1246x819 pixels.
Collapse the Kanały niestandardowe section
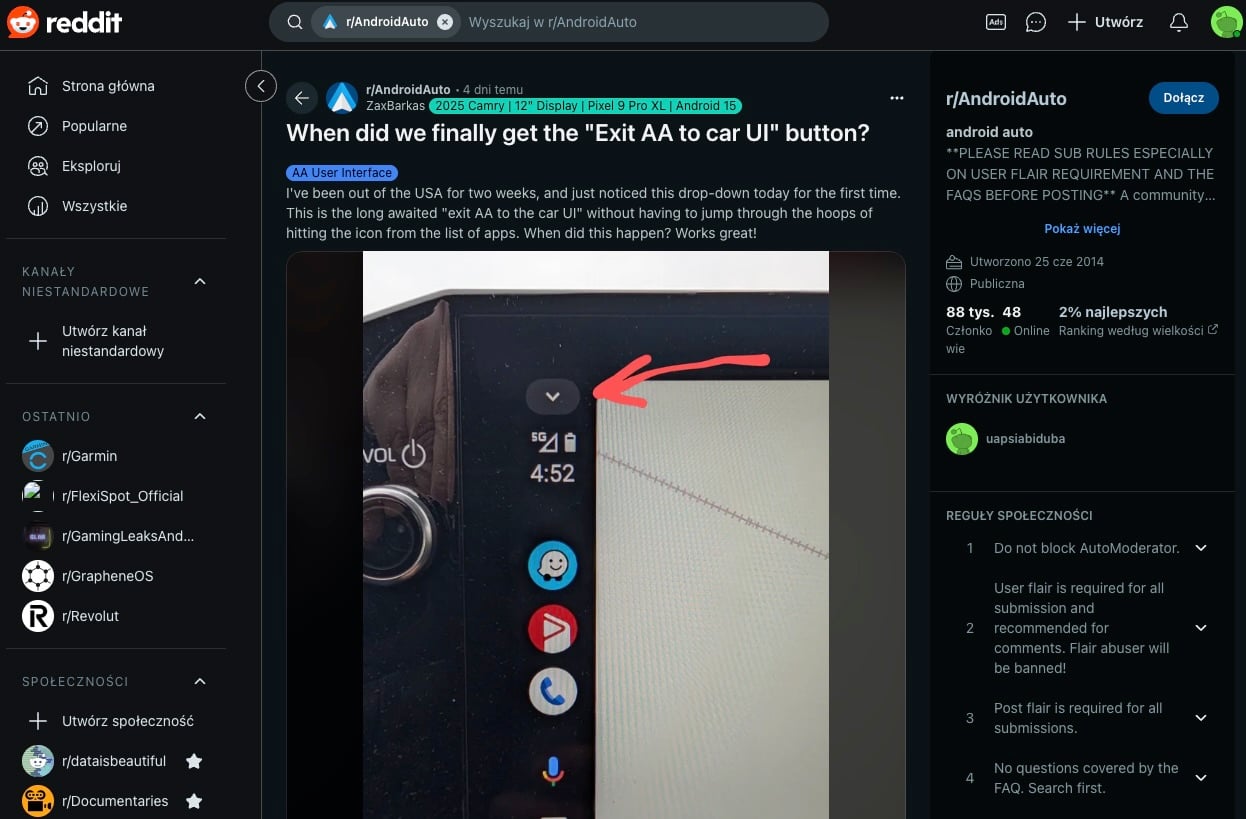tap(200, 281)
